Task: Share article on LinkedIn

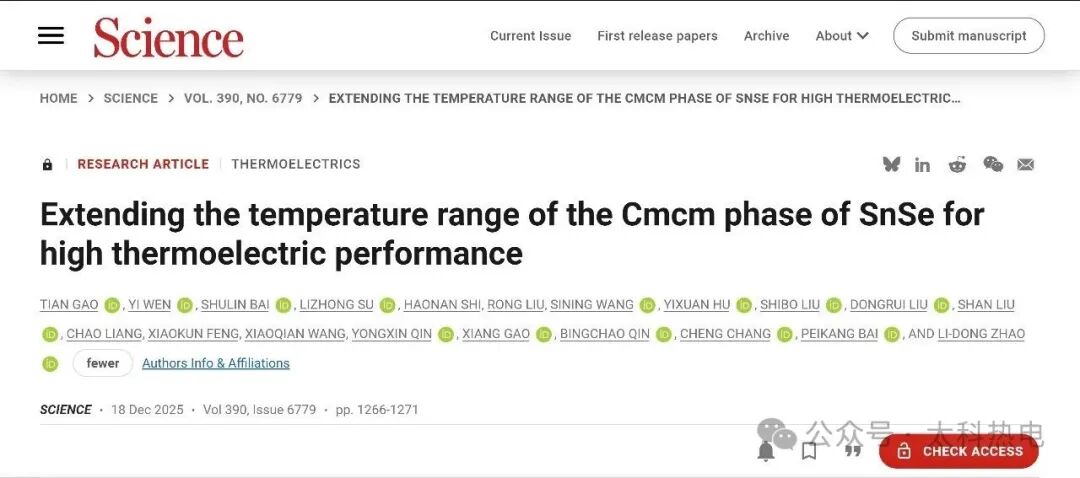Action: click(x=922, y=165)
